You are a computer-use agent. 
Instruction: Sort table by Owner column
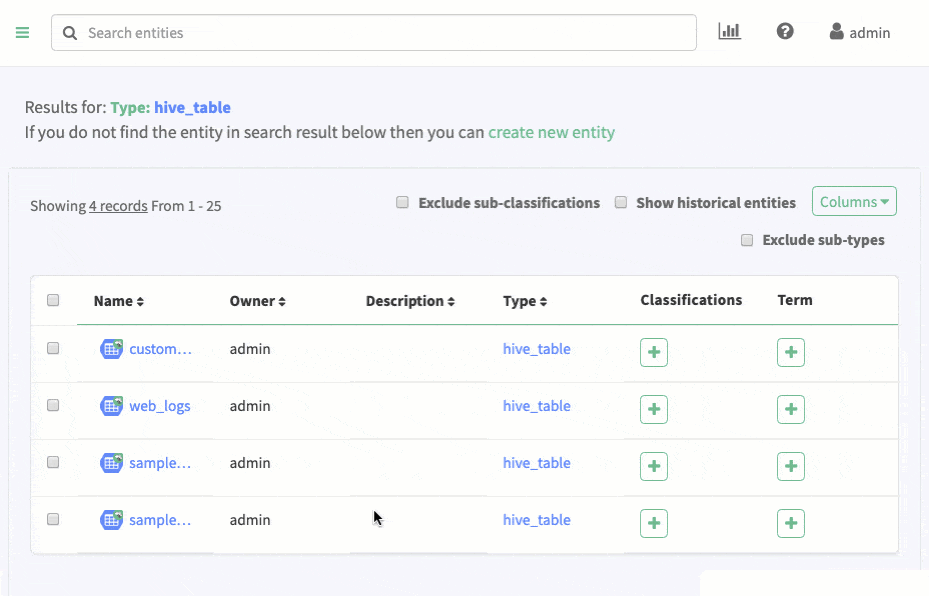(x=257, y=301)
